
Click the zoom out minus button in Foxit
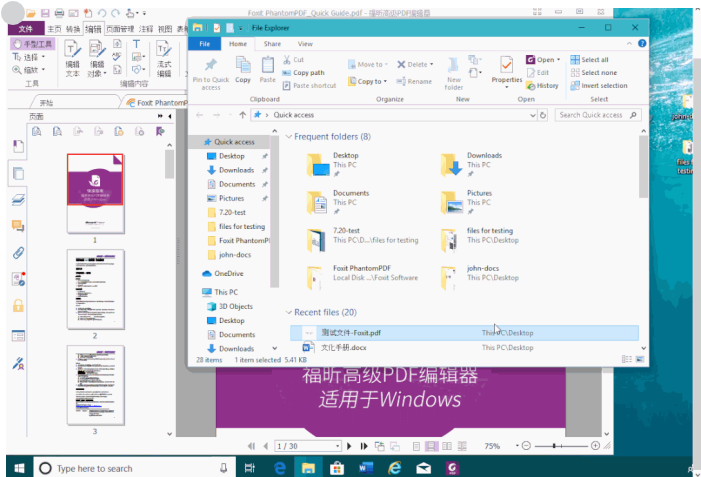tap(526, 446)
